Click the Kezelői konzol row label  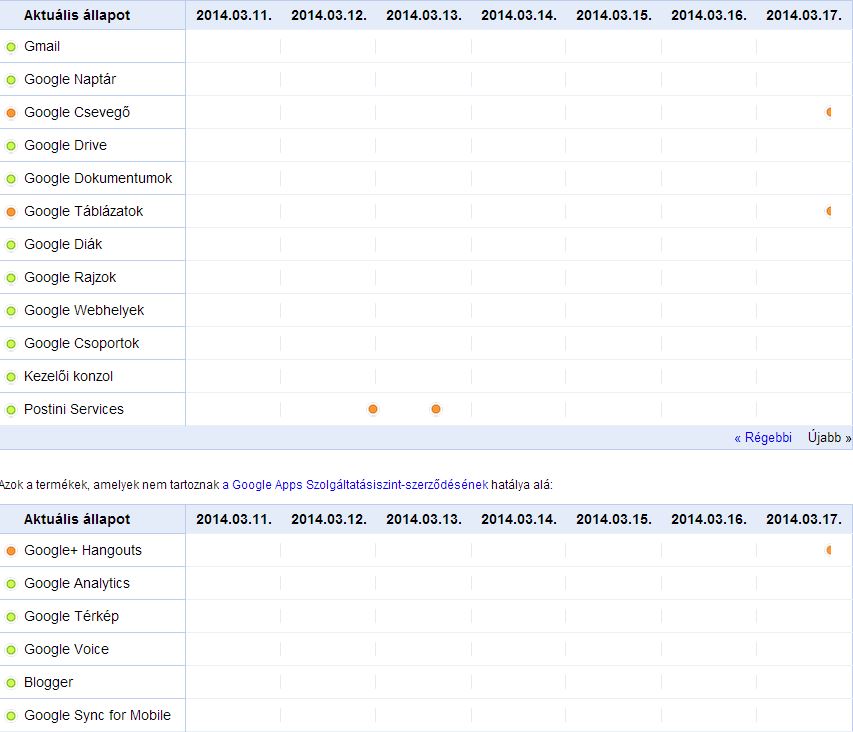click(68, 376)
